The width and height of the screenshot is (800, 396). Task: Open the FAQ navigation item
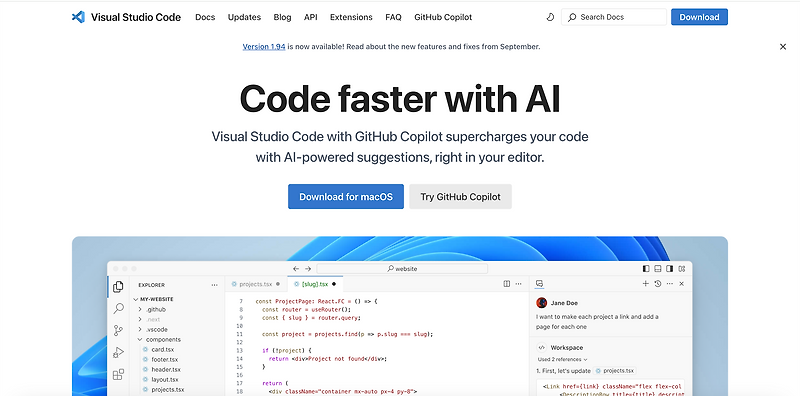(x=393, y=17)
